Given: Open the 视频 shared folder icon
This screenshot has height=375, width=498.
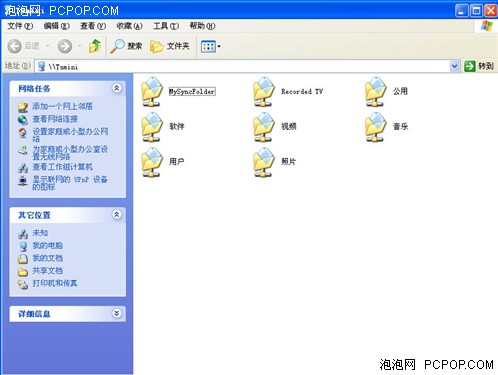Looking at the screenshot, I should click(x=264, y=127).
